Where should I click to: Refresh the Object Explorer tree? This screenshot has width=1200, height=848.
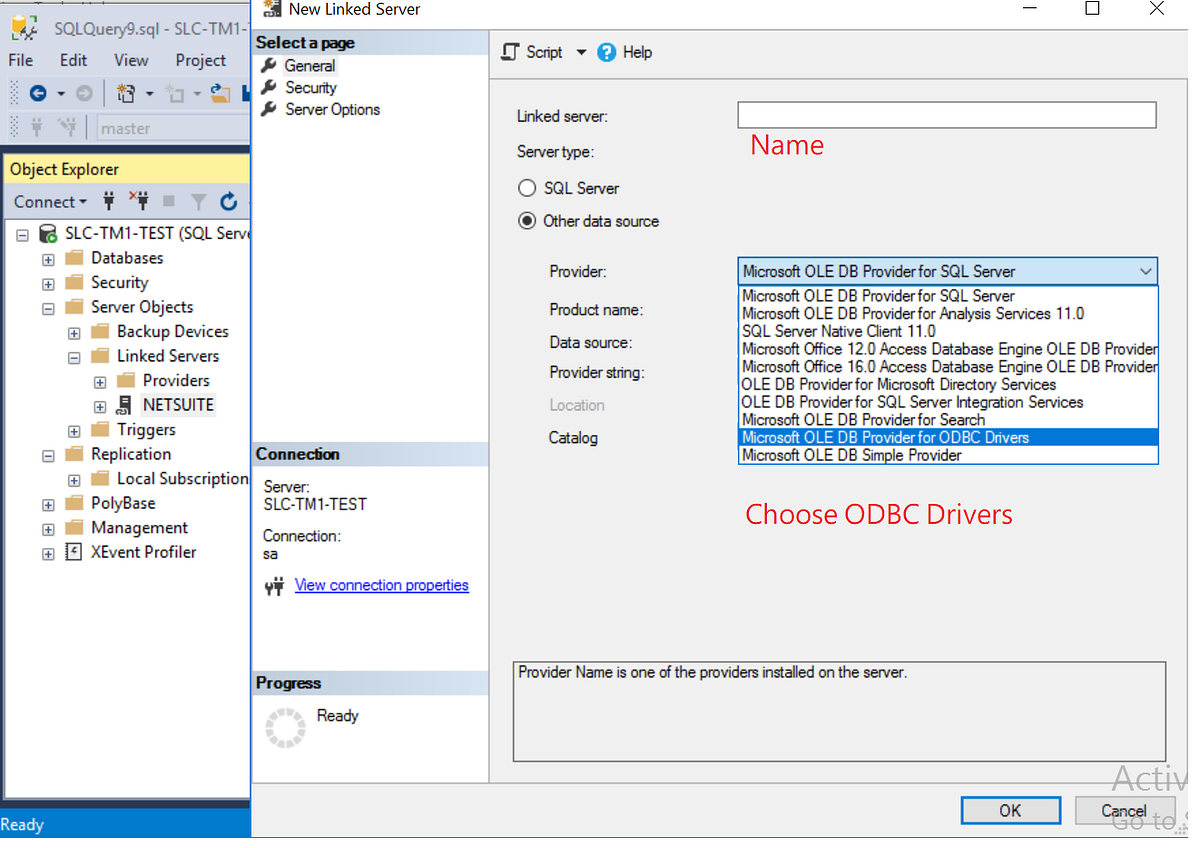pyautogui.click(x=229, y=201)
